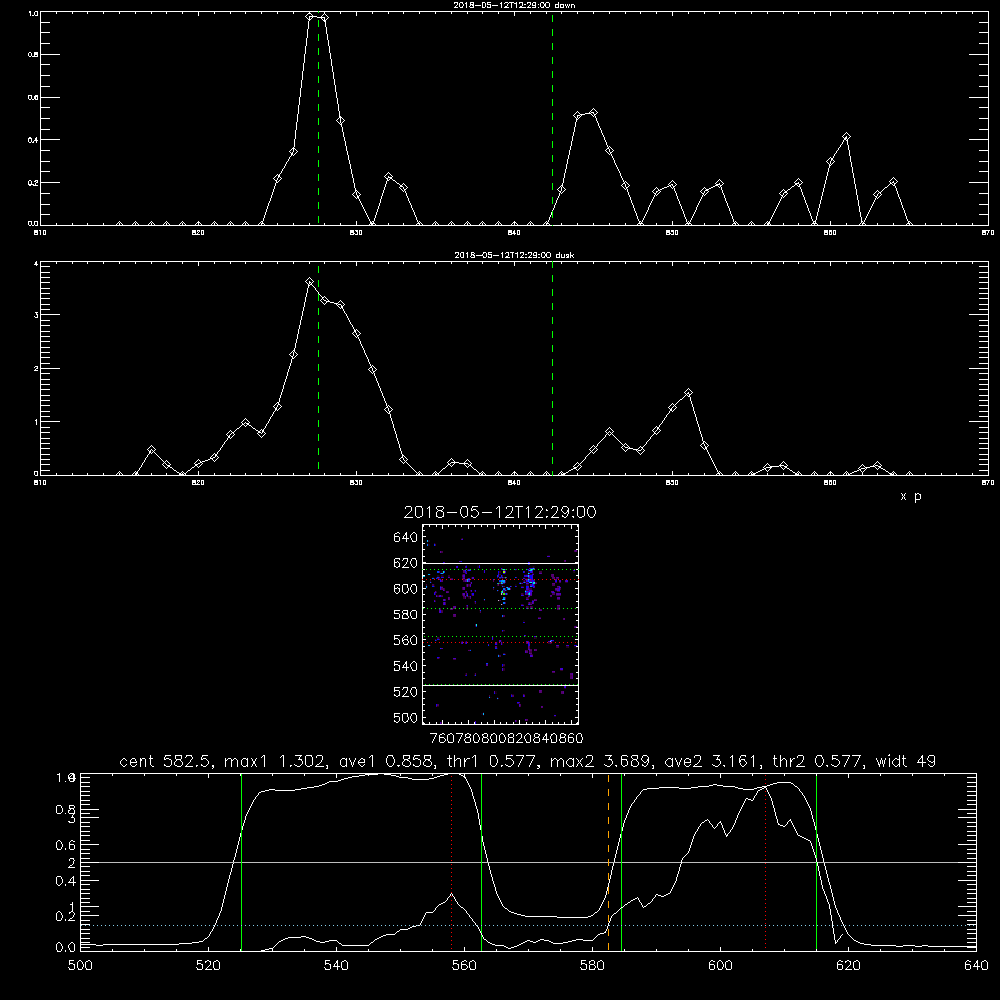Click the '2018-05-12T12:29:00 dusk' plot title

pyautogui.click(x=514, y=255)
